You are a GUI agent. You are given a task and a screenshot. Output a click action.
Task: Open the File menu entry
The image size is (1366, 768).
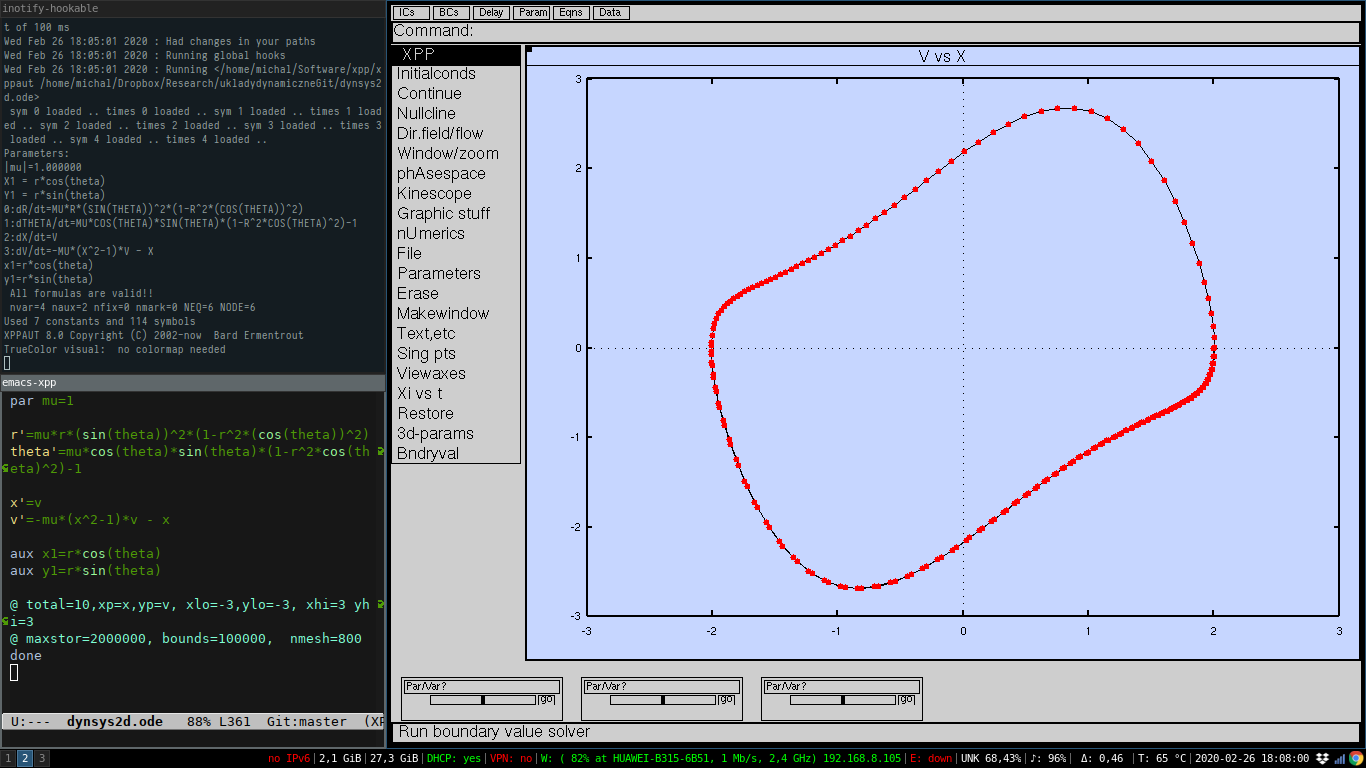click(x=456, y=254)
